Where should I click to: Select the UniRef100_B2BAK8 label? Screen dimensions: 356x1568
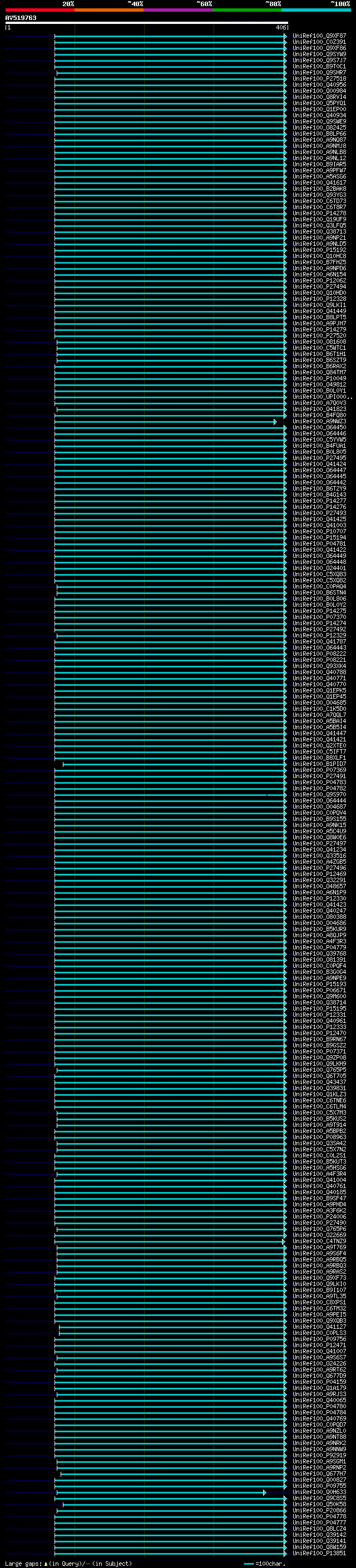point(319,189)
